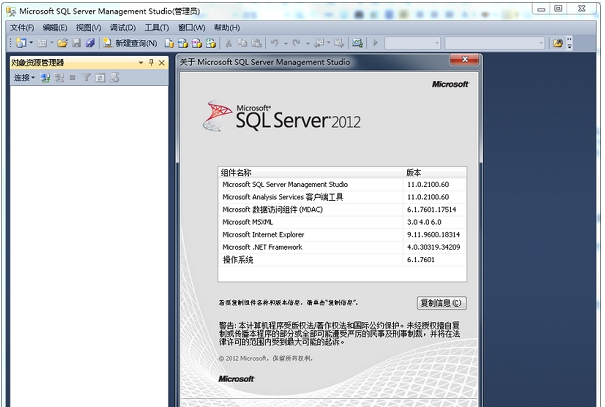605x407 pixels.
Task: Click the last Object Explorer toolbar icon
Action: point(114,78)
